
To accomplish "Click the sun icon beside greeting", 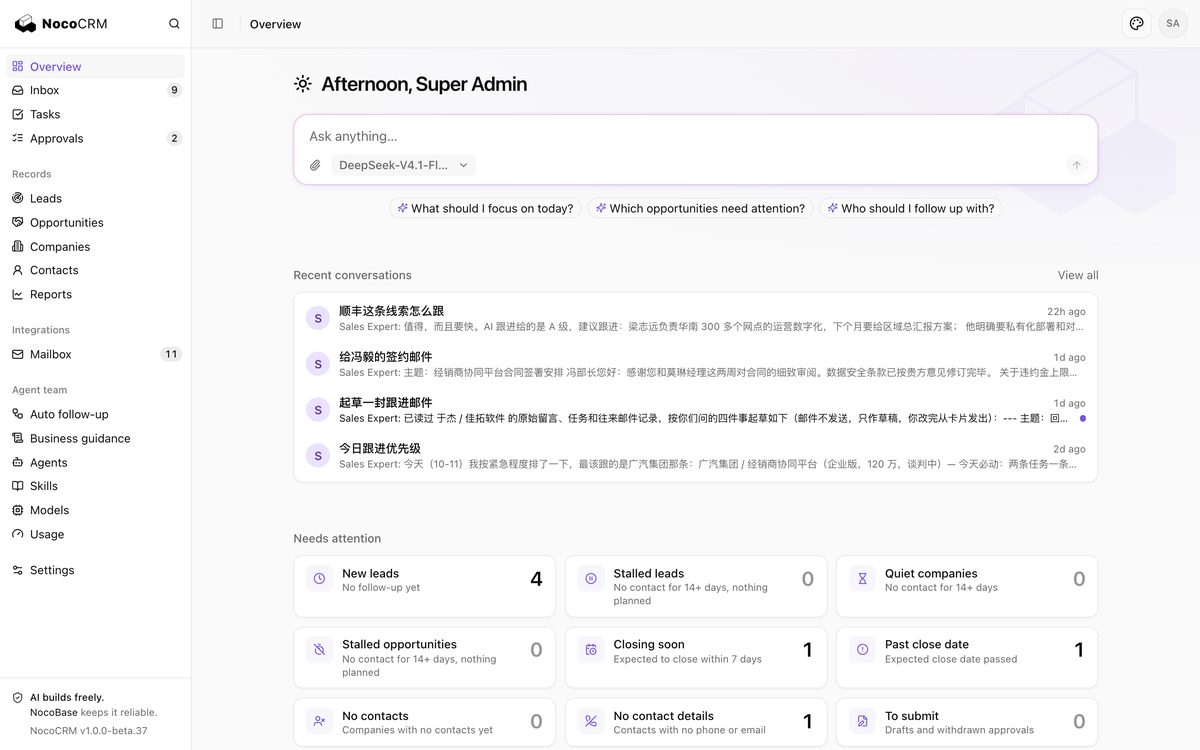I will [303, 84].
